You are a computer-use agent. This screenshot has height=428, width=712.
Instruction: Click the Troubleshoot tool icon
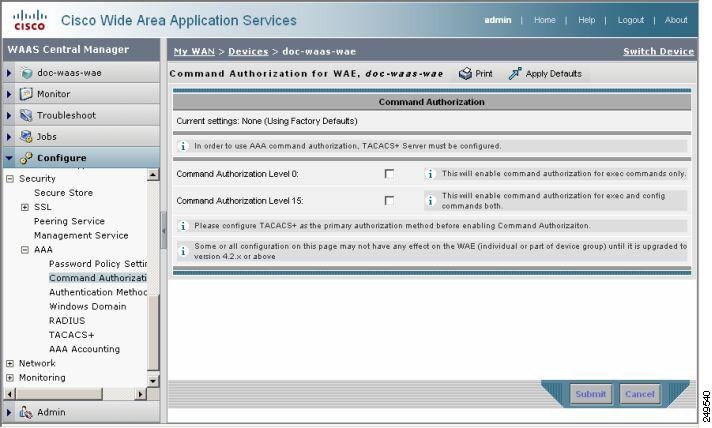tap(26, 115)
